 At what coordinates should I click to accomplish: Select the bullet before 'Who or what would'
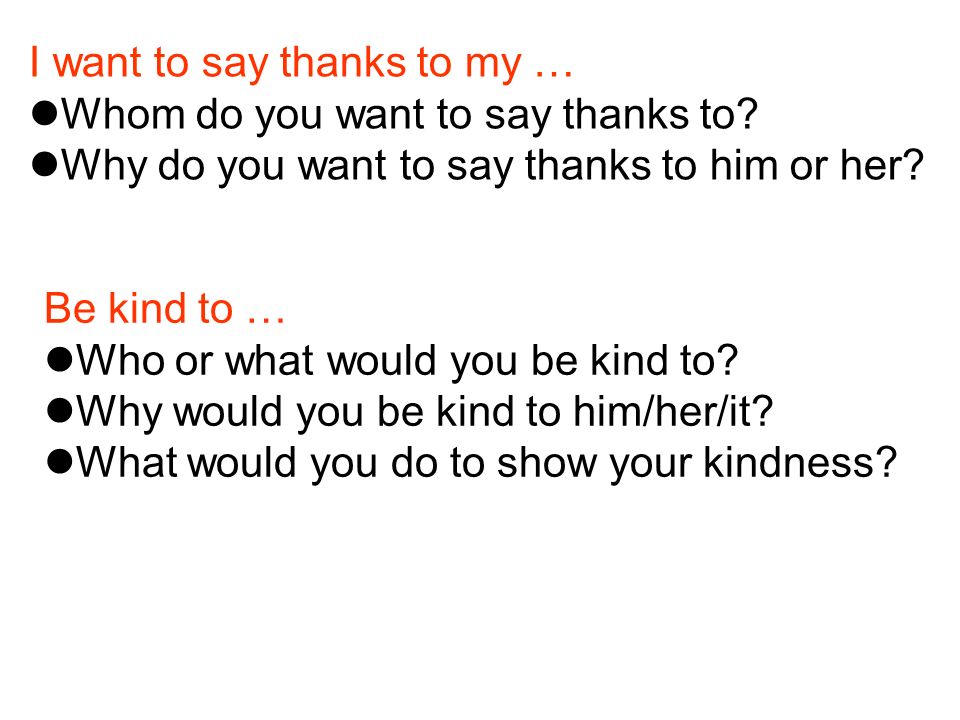[59, 359]
